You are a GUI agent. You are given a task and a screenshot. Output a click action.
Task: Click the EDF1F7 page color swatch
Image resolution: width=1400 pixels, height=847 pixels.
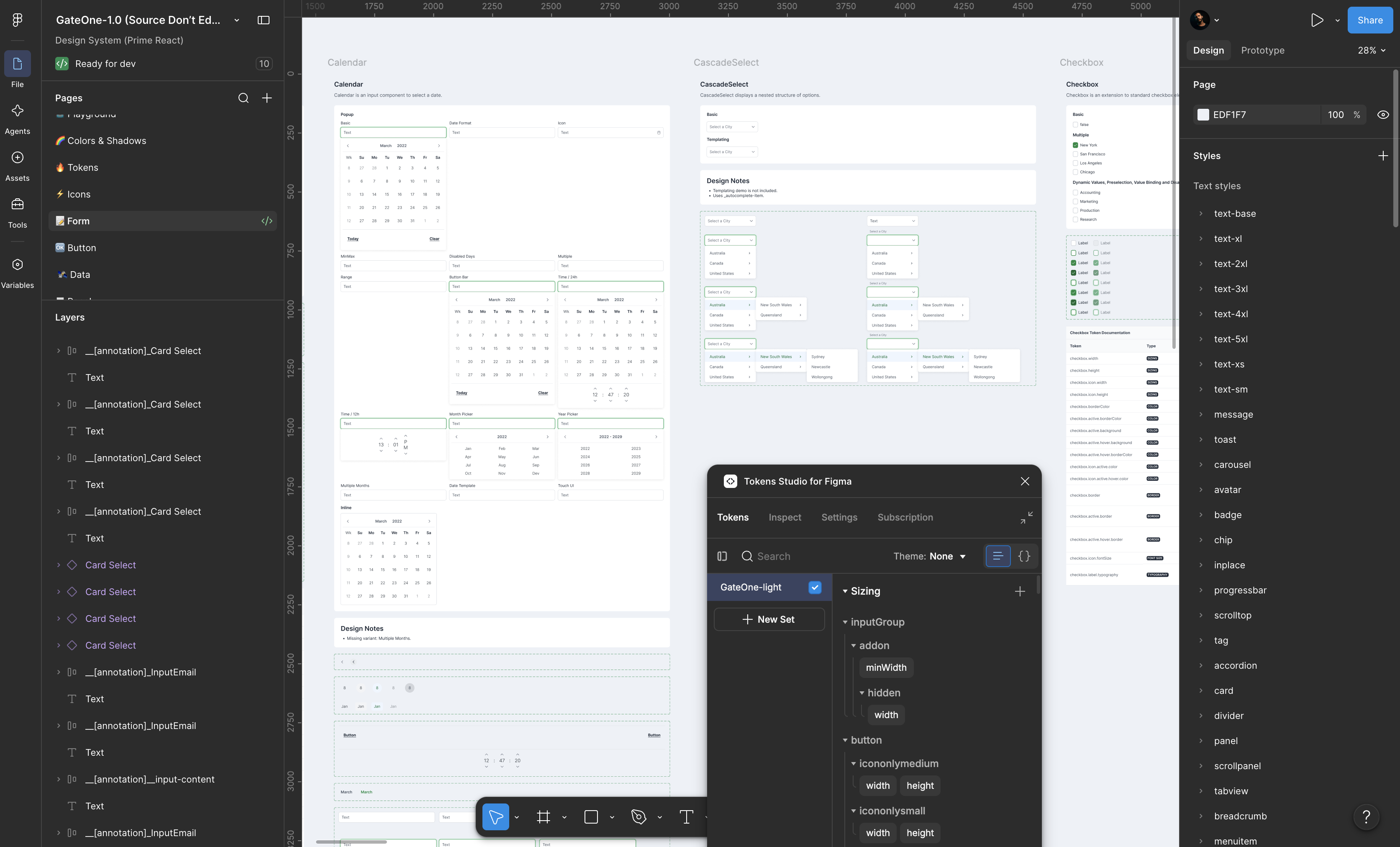pyautogui.click(x=1203, y=115)
